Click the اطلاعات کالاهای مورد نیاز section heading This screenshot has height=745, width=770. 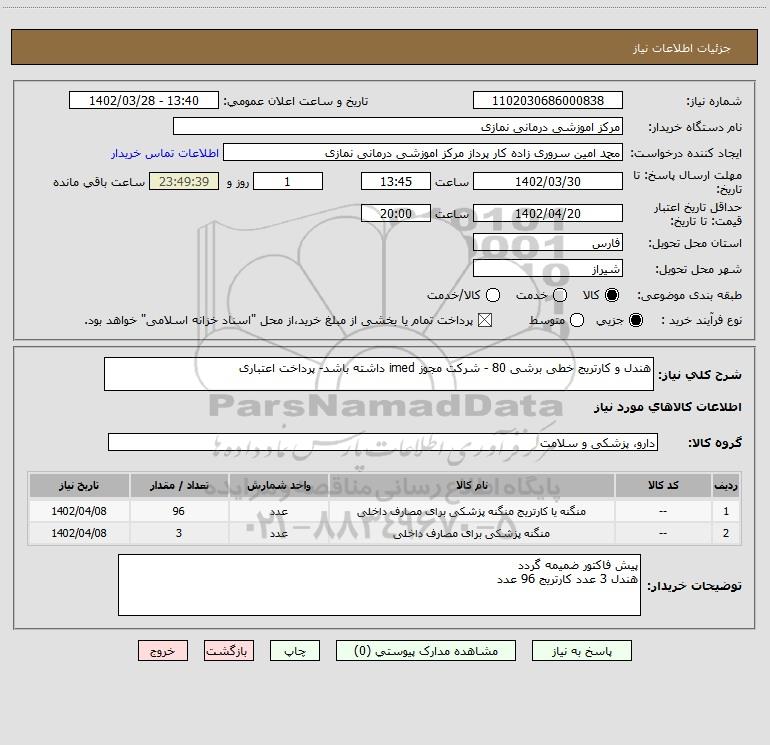coord(668,407)
